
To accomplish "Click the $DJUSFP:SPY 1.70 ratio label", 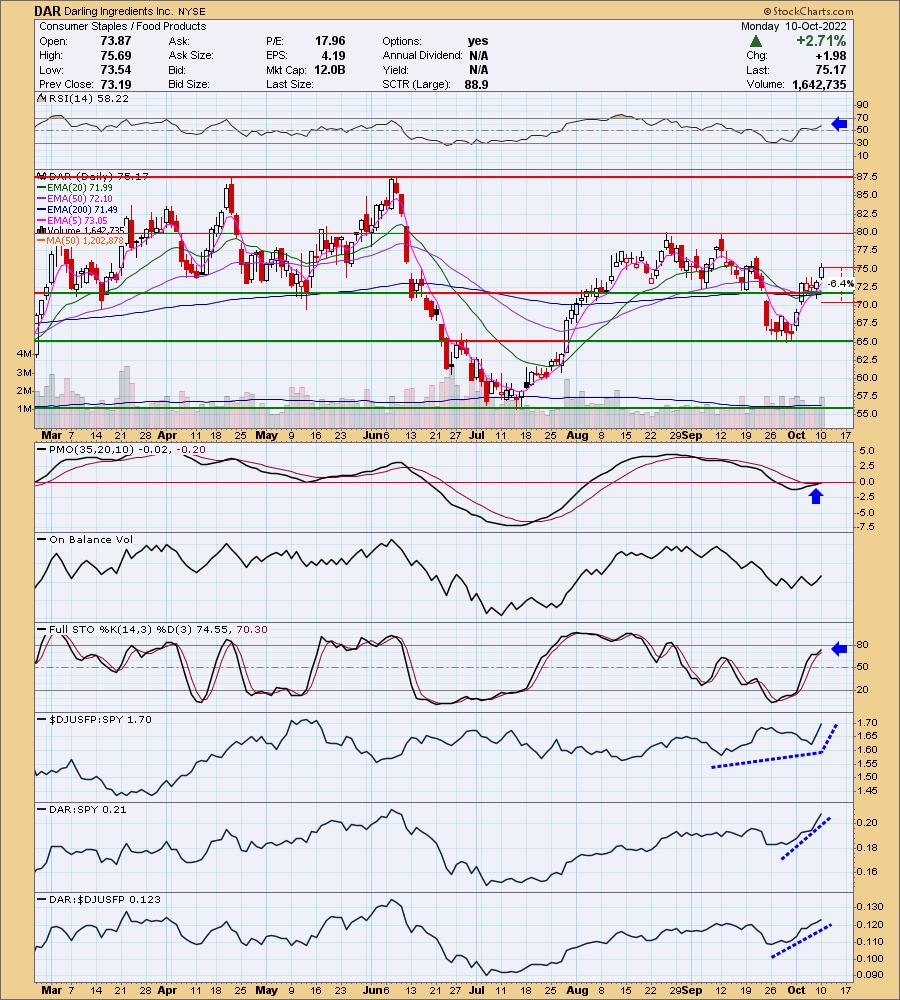I will tap(101, 719).
